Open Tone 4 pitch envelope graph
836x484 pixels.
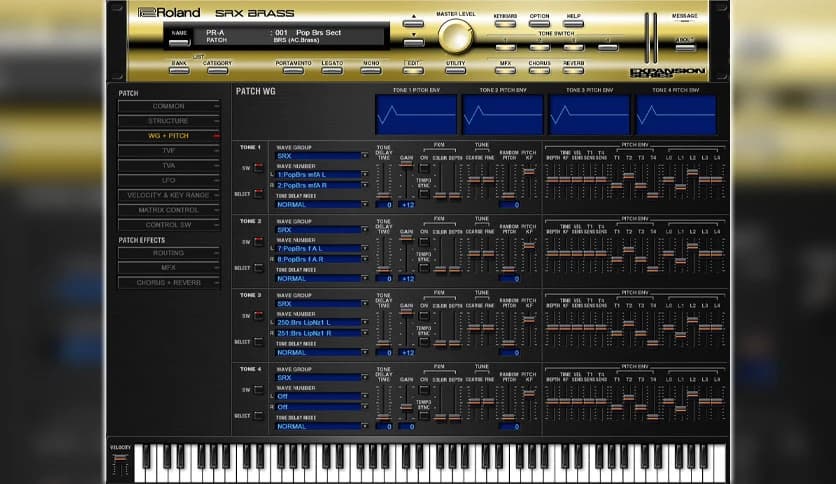pyautogui.click(x=676, y=115)
